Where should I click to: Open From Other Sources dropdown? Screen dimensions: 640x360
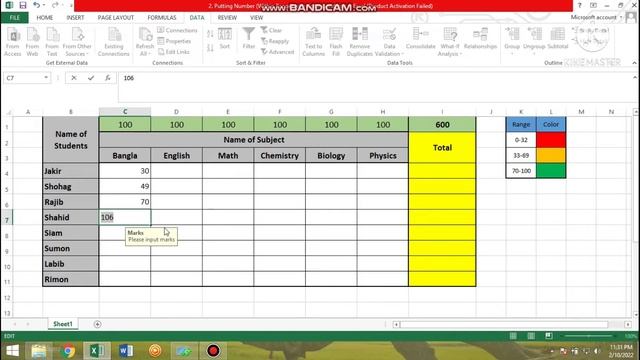click(77, 42)
